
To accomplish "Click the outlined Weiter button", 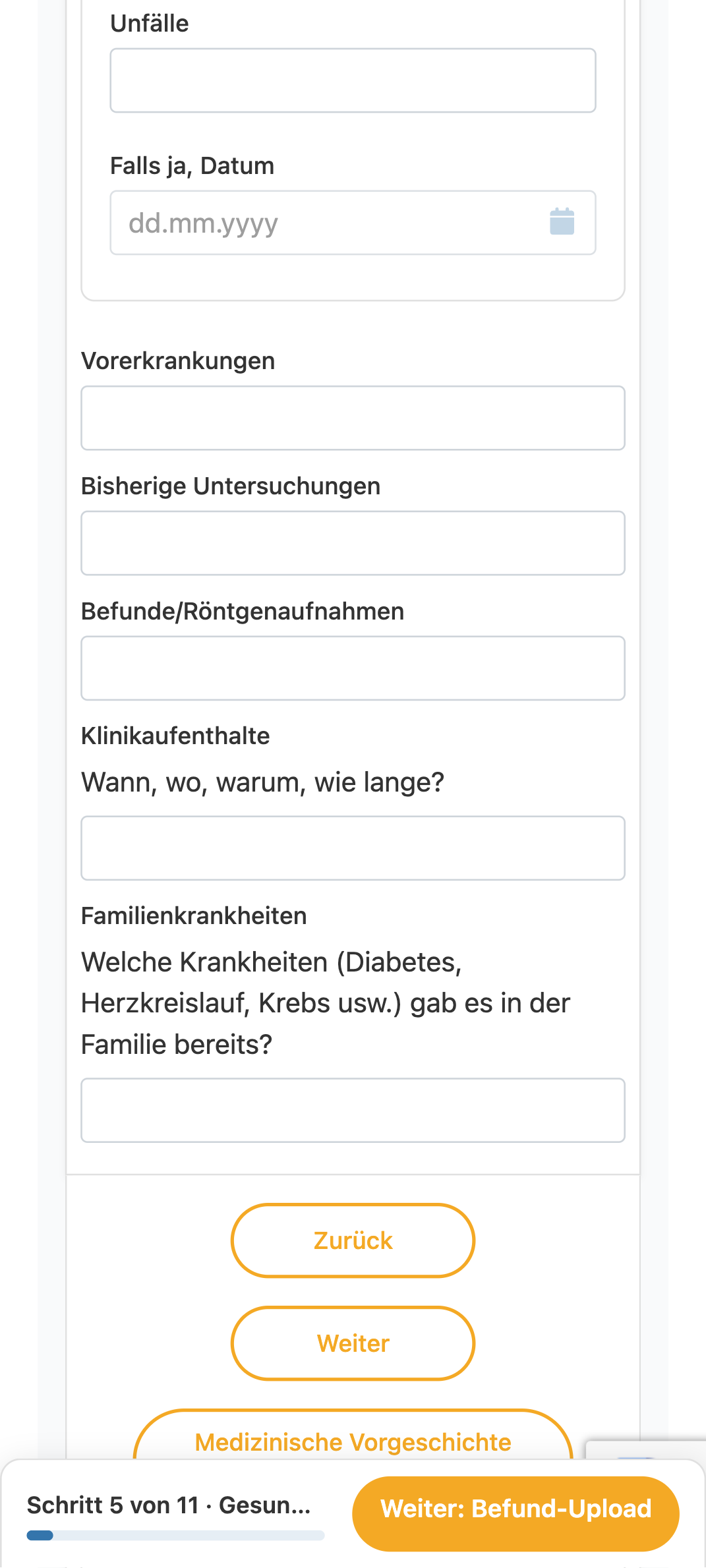I will coord(353,1343).
